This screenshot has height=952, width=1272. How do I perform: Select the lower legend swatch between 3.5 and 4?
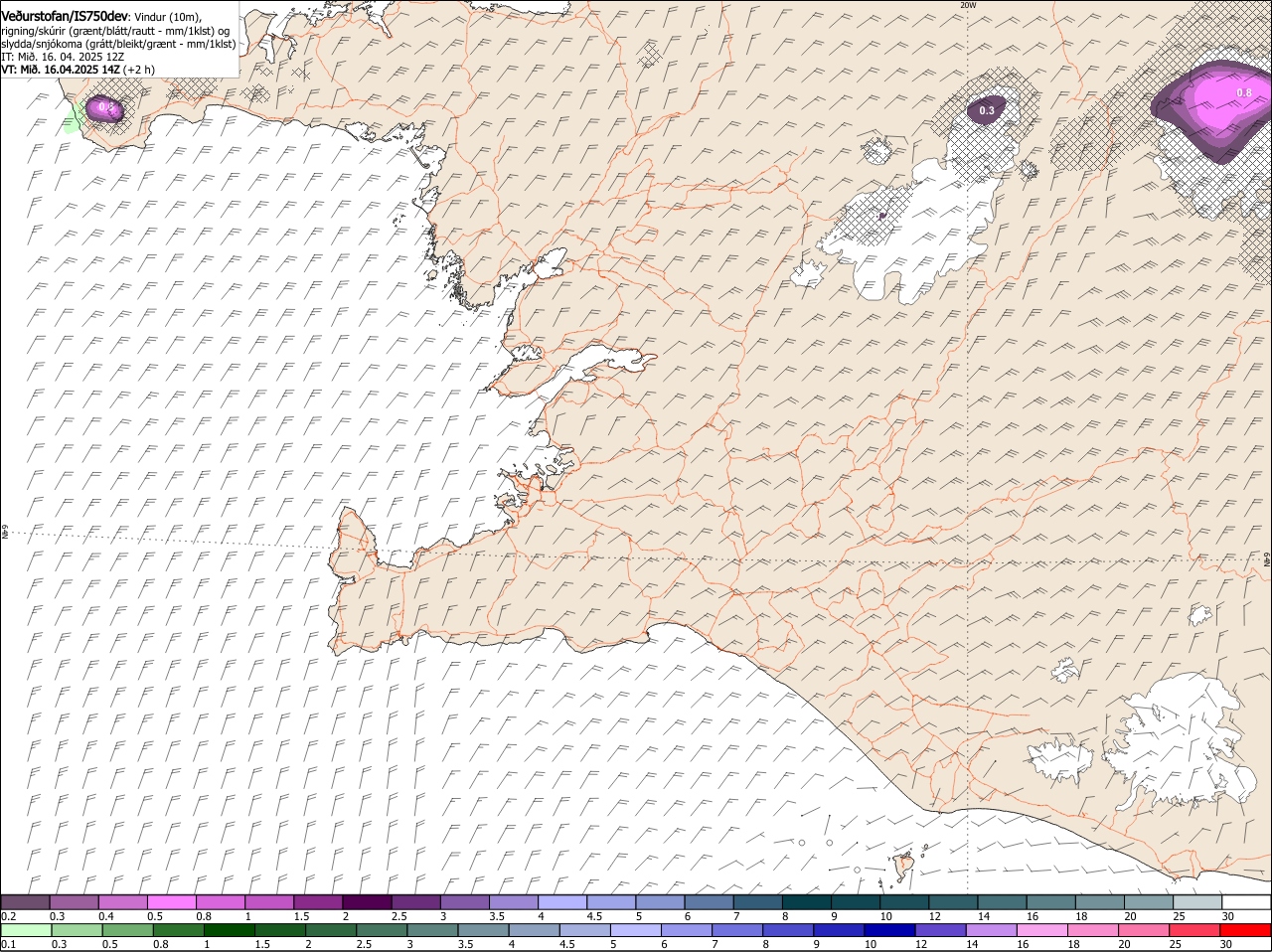click(x=483, y=930)
